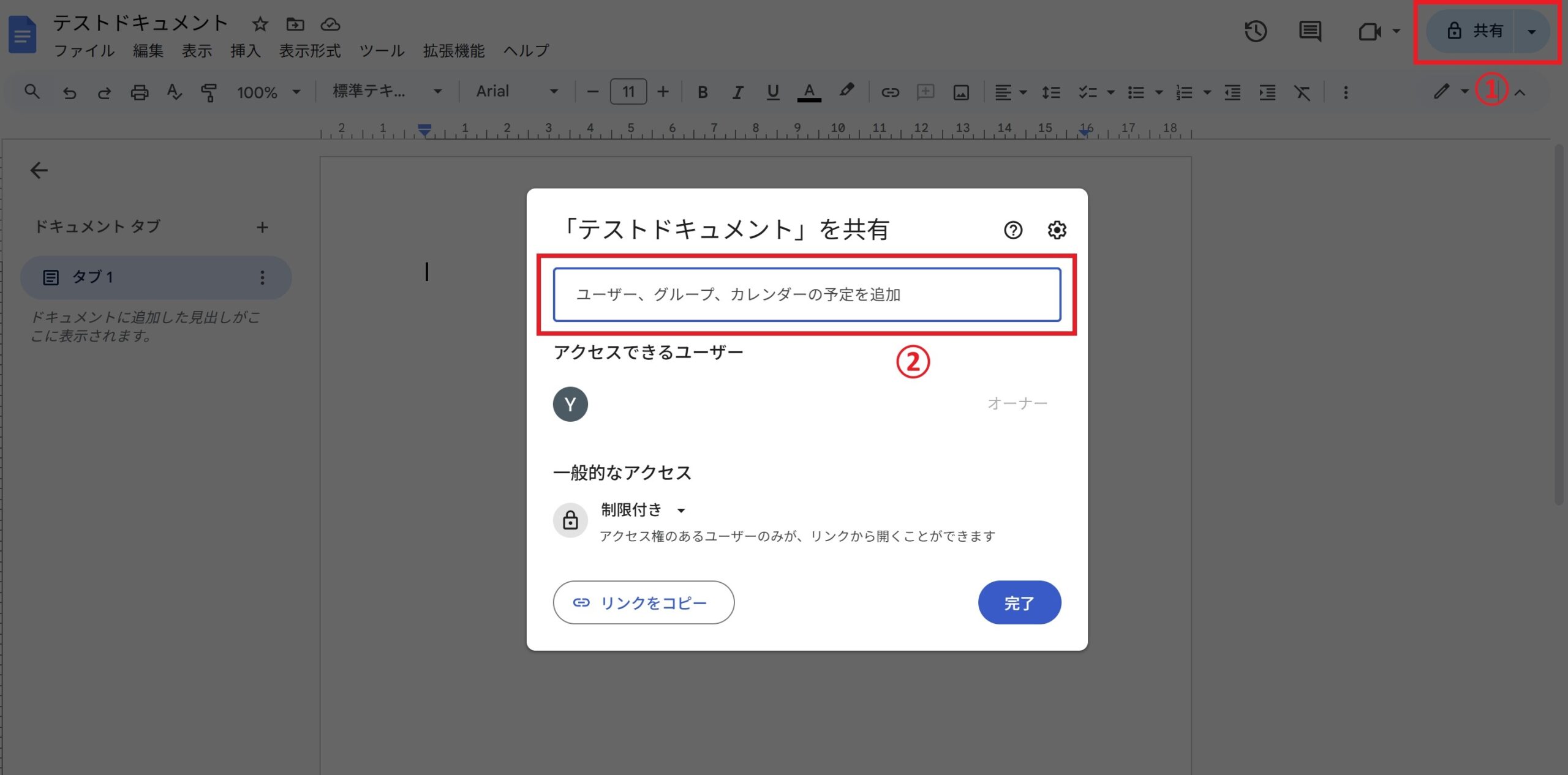Image resolution: width=1568 pixels, height=775 pixels.
Task: Open share dialog settings gear
Action: pyautogui.click(x=1057, y=230)
